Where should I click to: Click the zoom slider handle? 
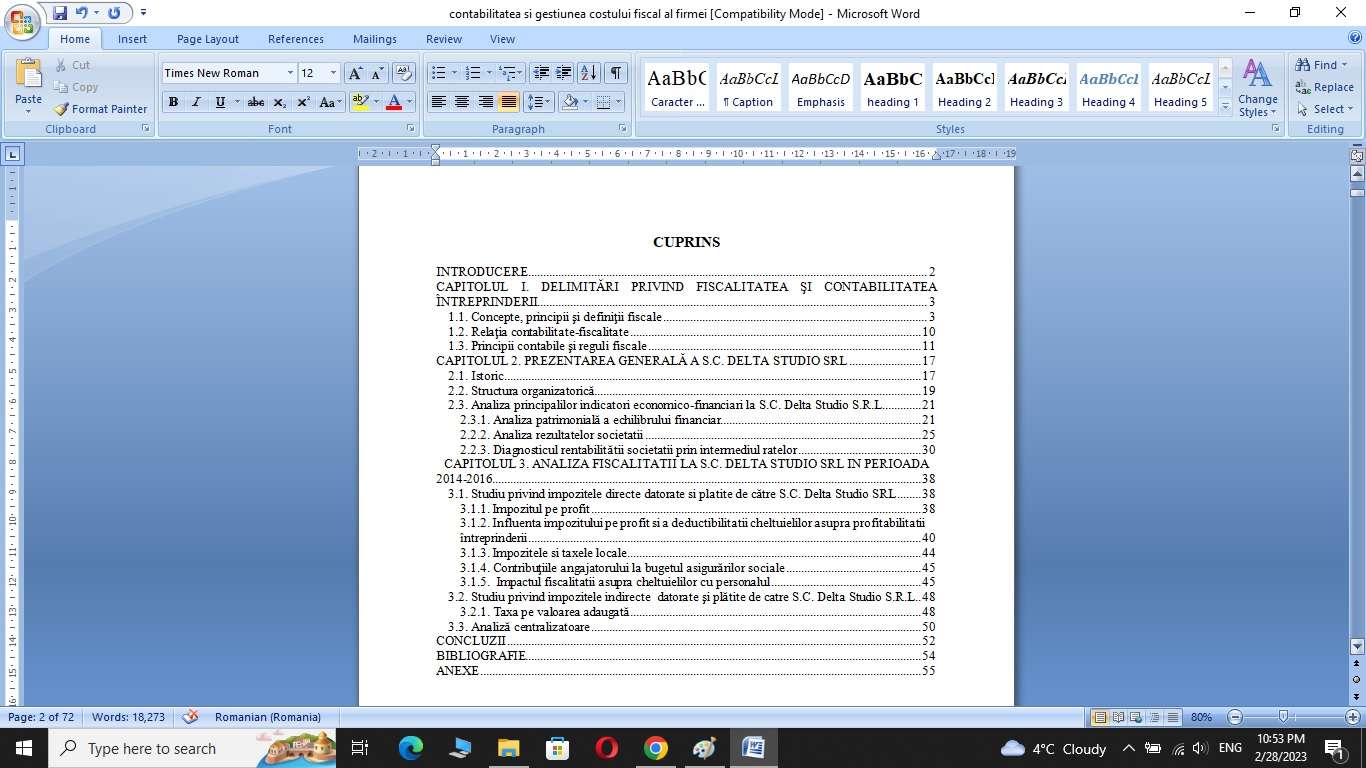pos(1283,717)
